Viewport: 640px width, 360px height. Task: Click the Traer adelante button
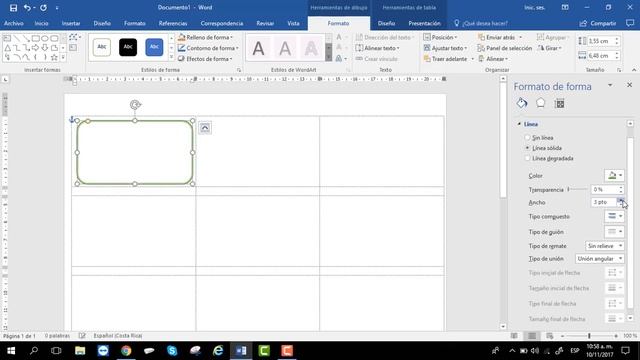(x=448, y=59)
